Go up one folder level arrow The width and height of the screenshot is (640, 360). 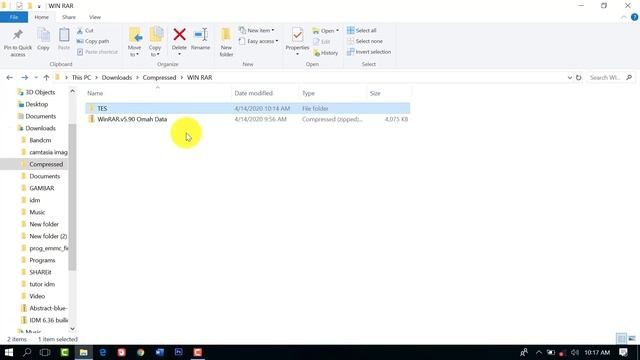point(46,78)
